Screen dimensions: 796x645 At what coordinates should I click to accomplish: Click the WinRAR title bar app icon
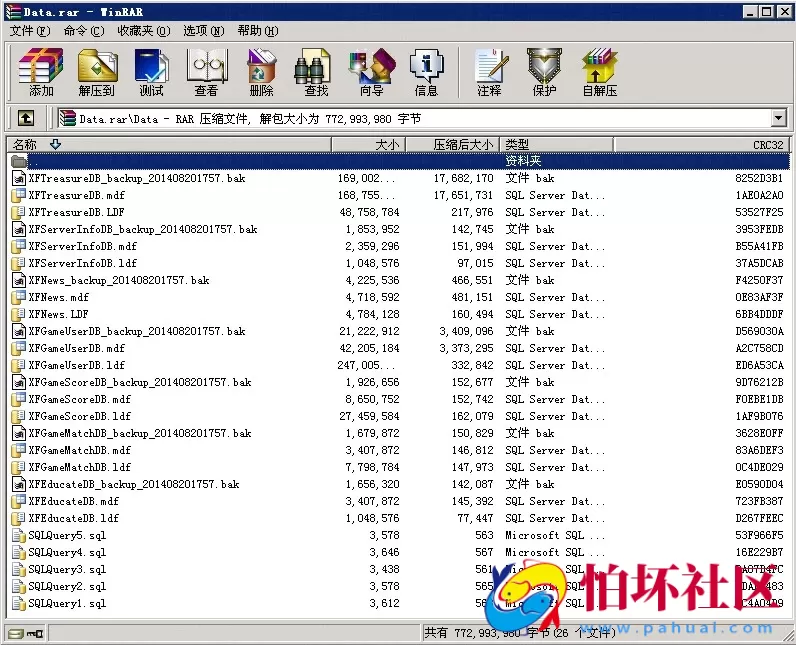point(13,12)
